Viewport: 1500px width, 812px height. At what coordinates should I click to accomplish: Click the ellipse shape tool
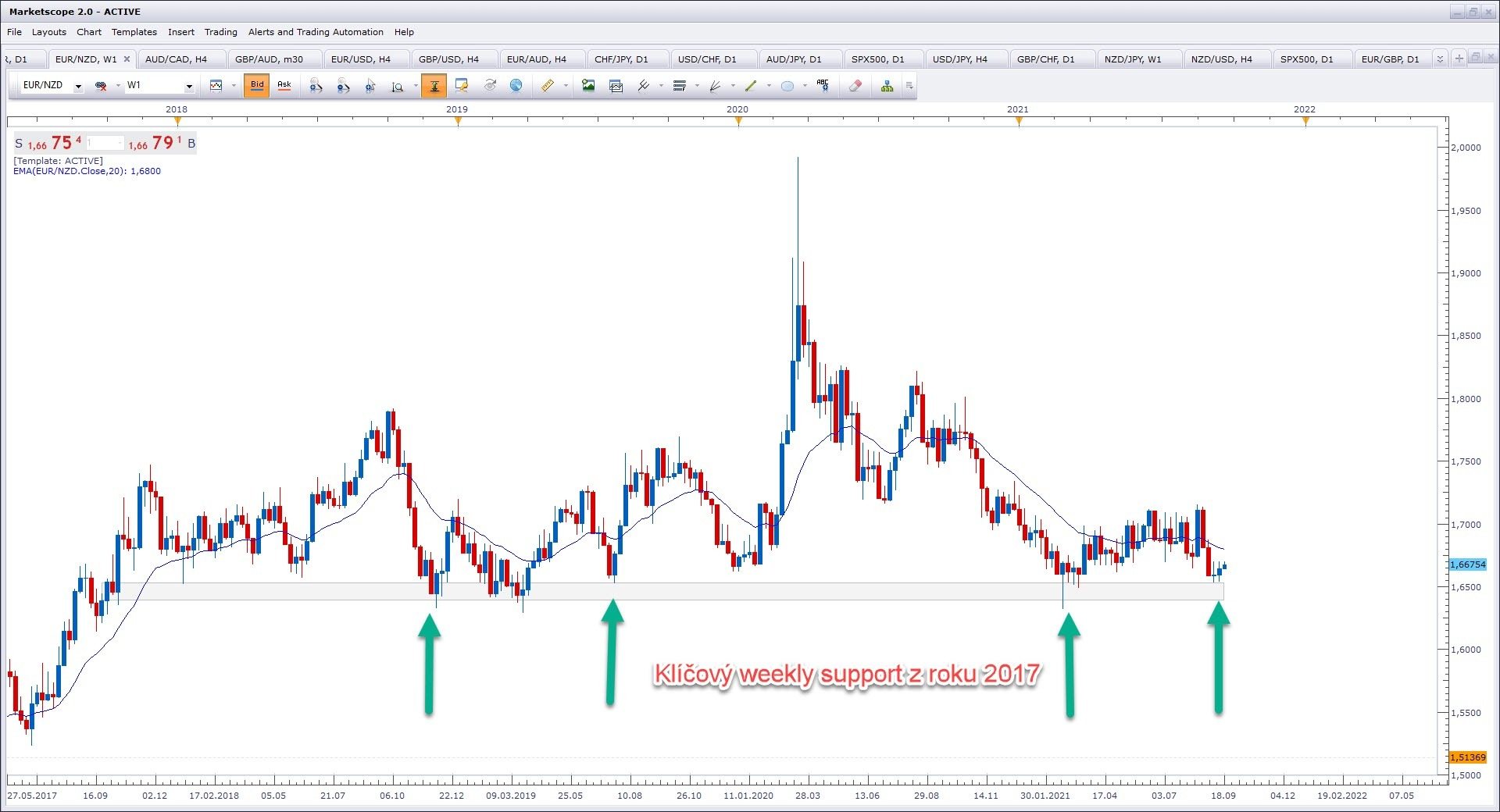pyautogui.click(x=787, y=86)
